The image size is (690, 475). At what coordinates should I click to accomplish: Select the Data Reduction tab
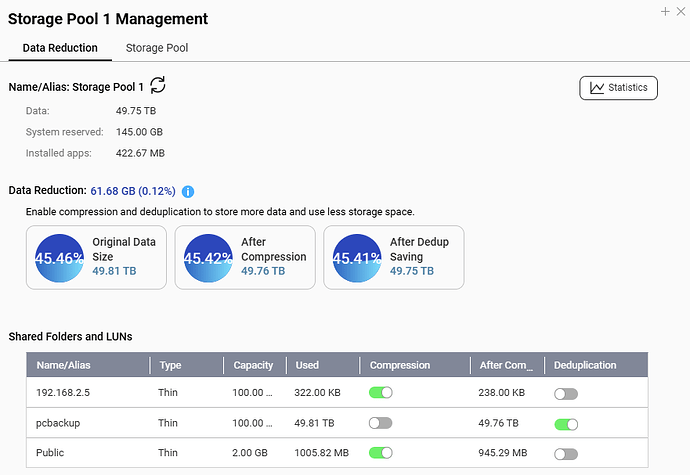60,48
